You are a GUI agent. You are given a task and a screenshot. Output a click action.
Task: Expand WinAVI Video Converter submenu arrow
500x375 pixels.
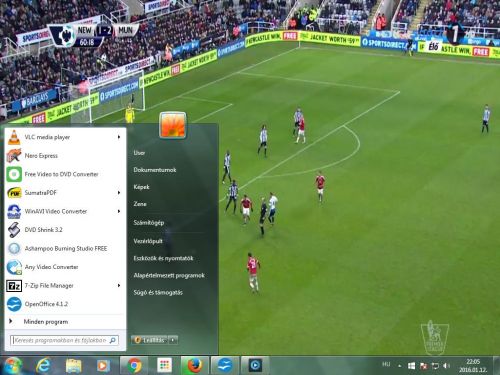pyautogui.click(x=119, y=211)
